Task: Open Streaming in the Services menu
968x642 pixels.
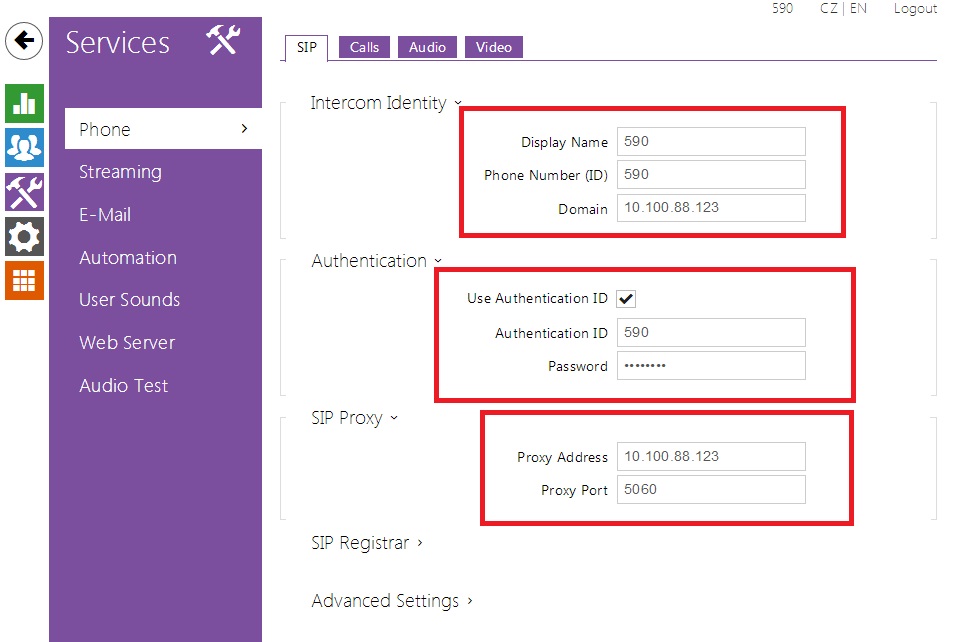Action: click(120, 172)
